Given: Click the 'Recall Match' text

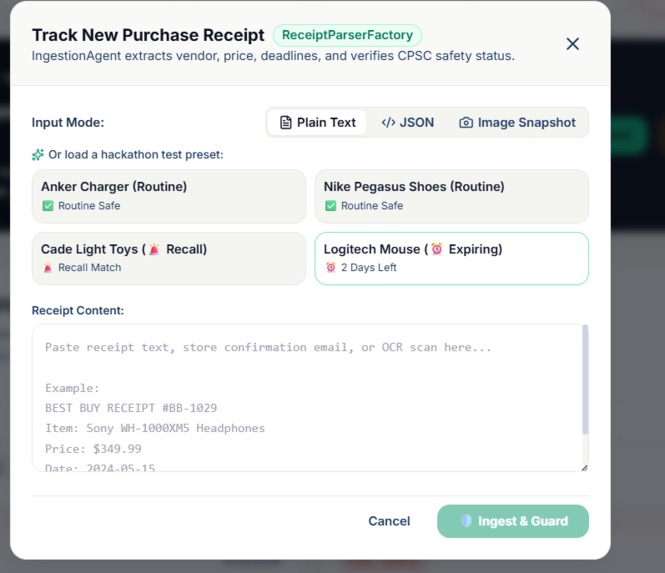Looking at the screenshot, I should tap(89, 268).
